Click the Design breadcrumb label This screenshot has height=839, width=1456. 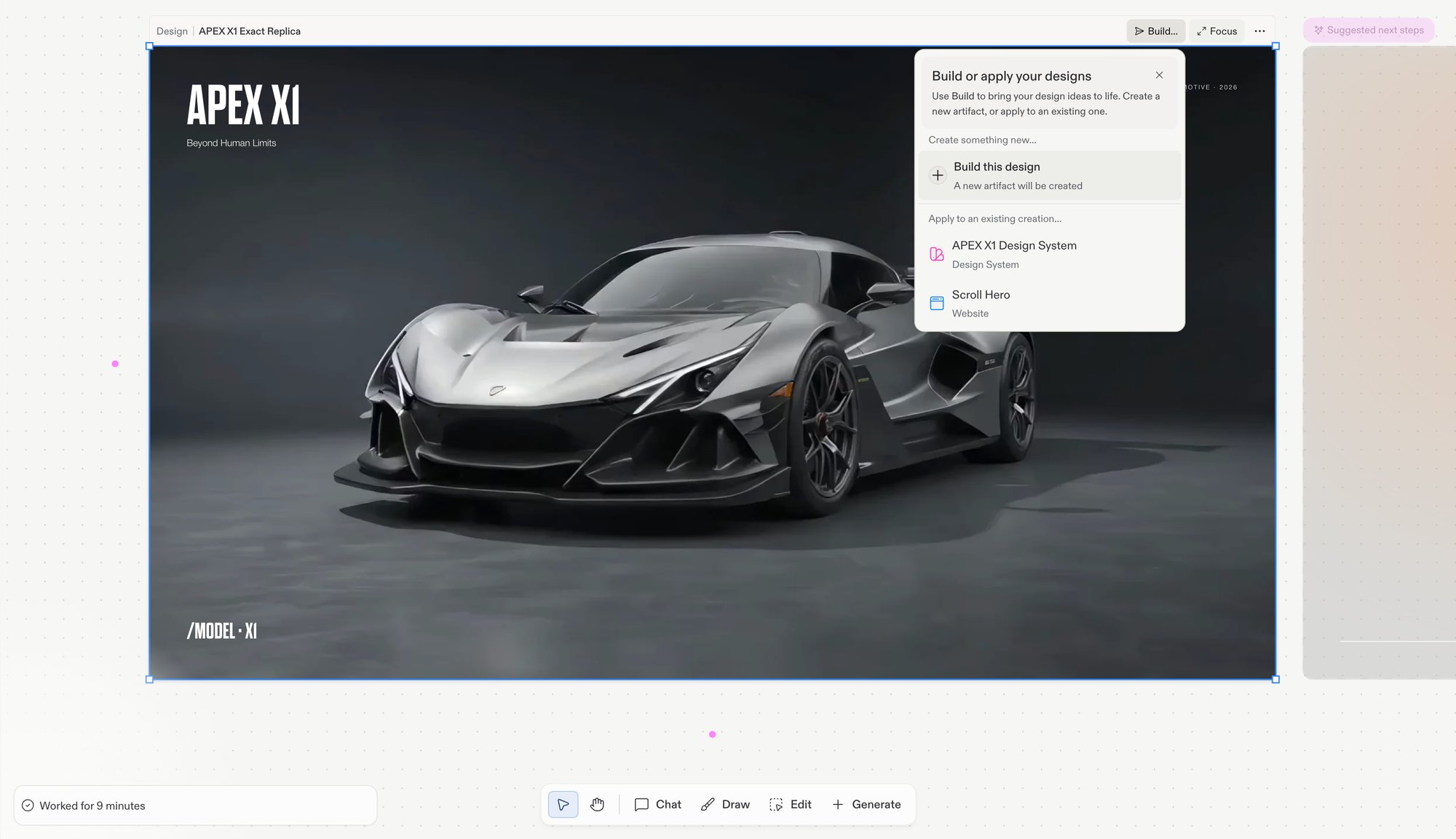click(x=172, y=31)
